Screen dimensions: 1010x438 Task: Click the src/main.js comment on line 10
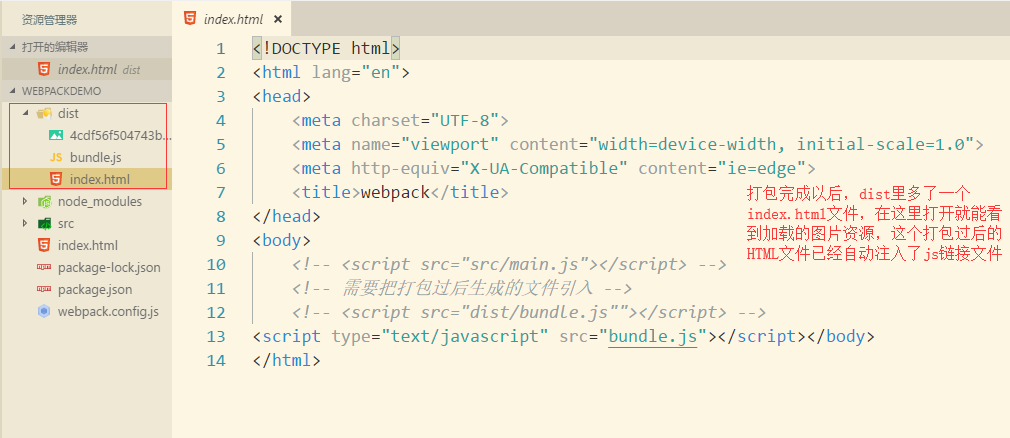click(x=510, y=264)
